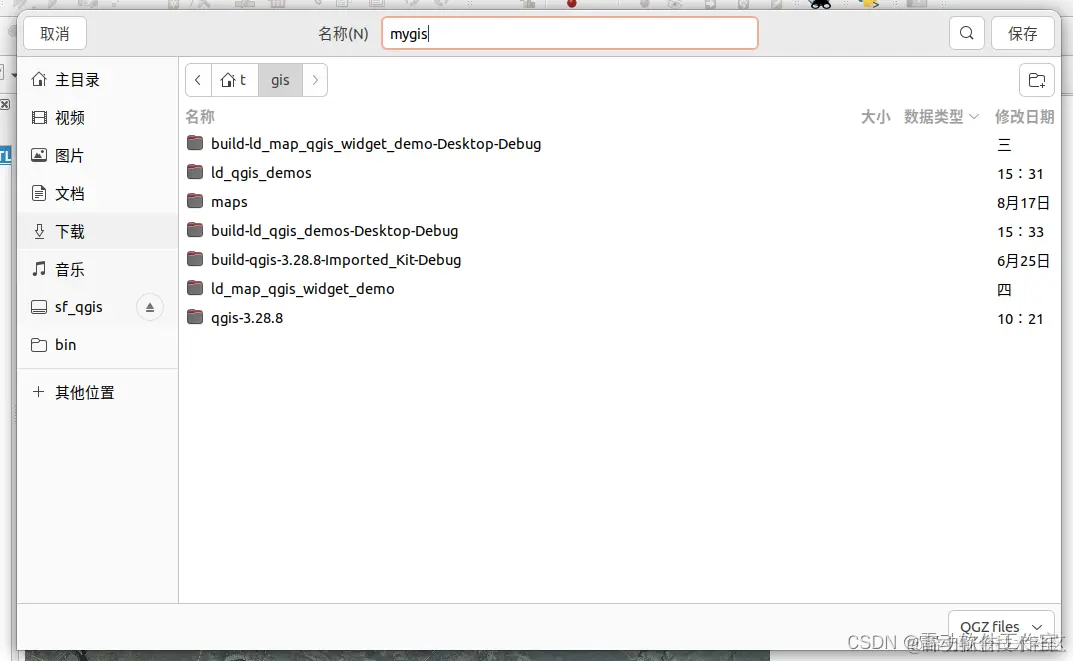Sort by 数据类型 column header

941,117
